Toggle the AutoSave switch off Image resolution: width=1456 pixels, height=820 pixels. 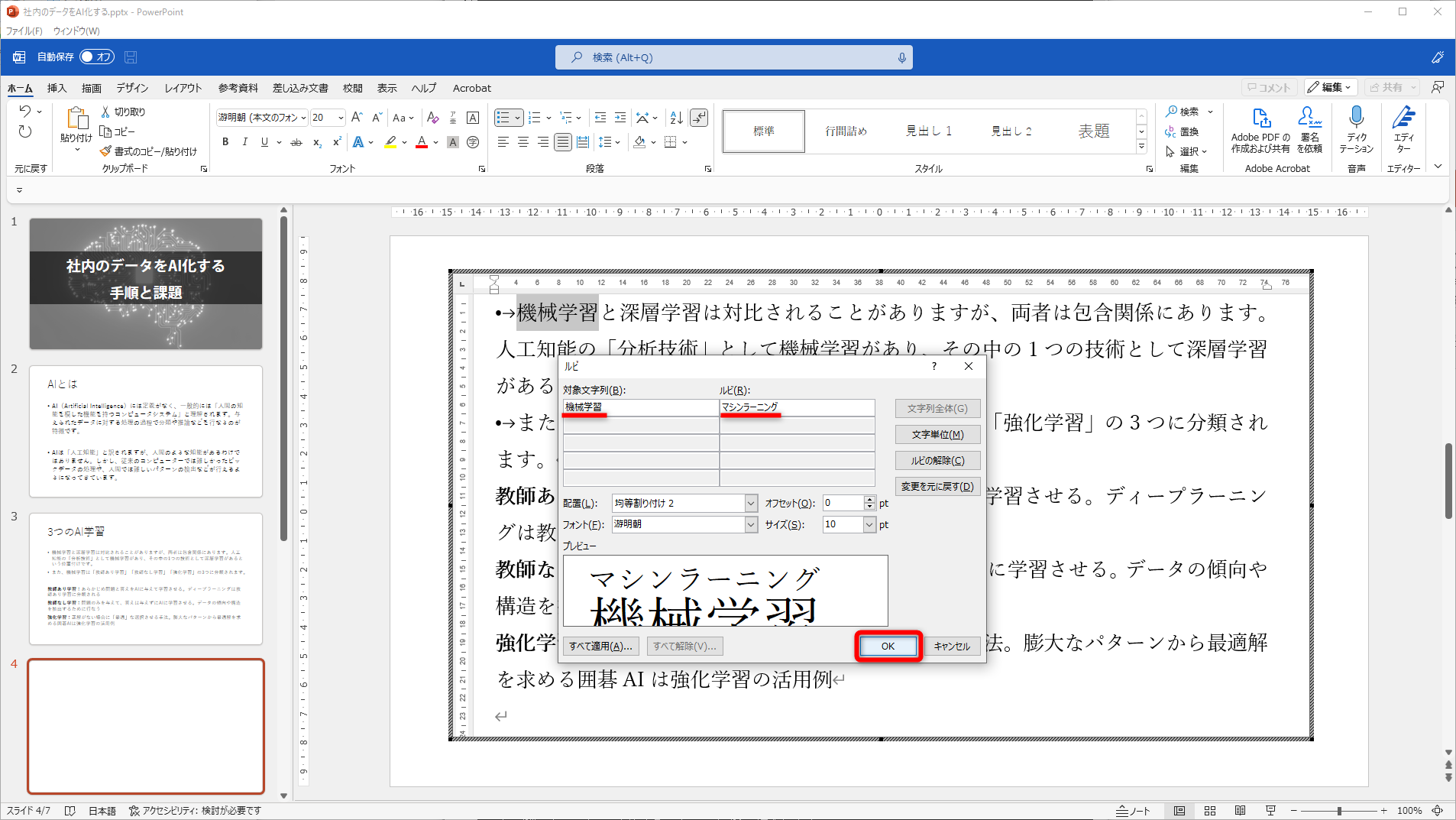click(96, 57)
